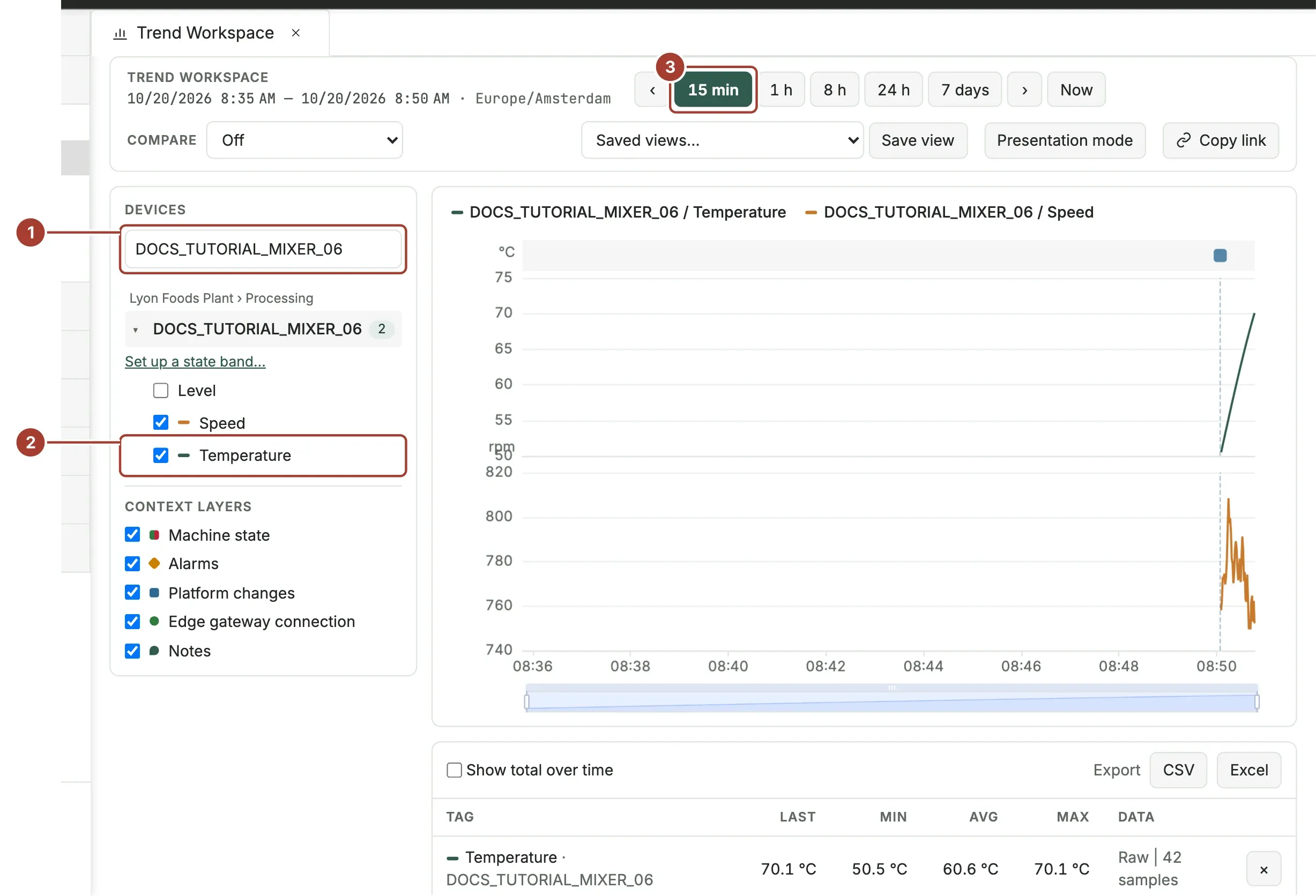
Task: Toggle the Machine state layer
Action: coord(132,534)
